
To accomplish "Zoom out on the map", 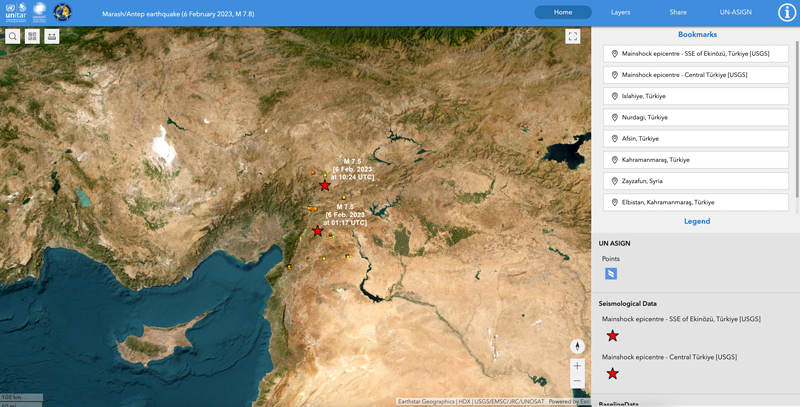I will click(x=577, y=382).
